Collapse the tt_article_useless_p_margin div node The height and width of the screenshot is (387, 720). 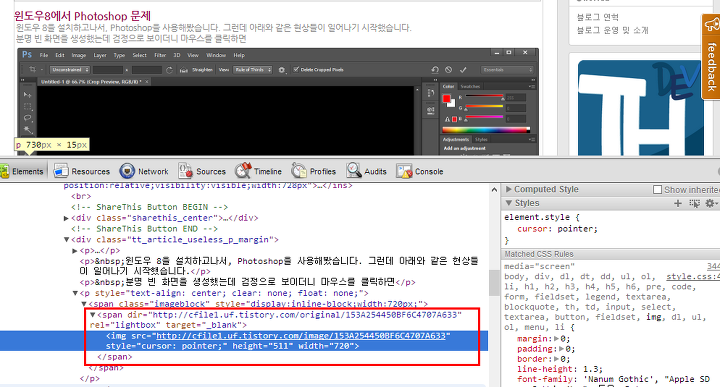coord(66,240)
